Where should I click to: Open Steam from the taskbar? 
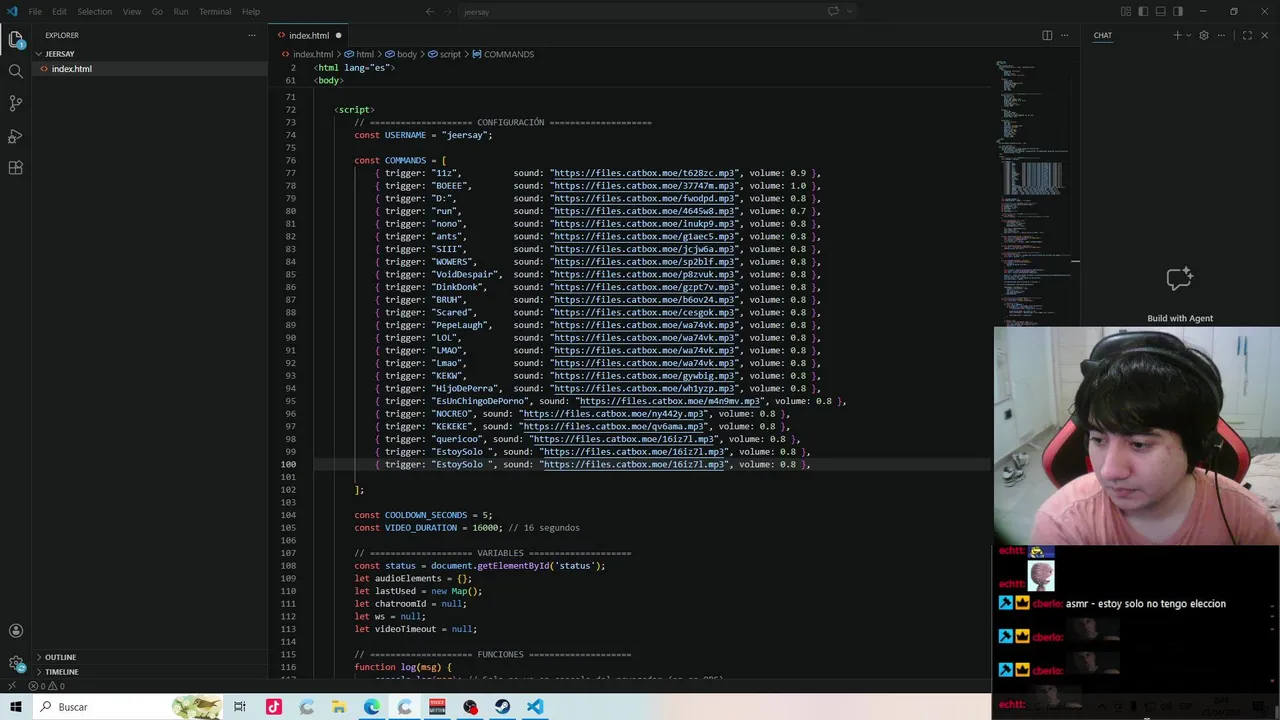503,707
